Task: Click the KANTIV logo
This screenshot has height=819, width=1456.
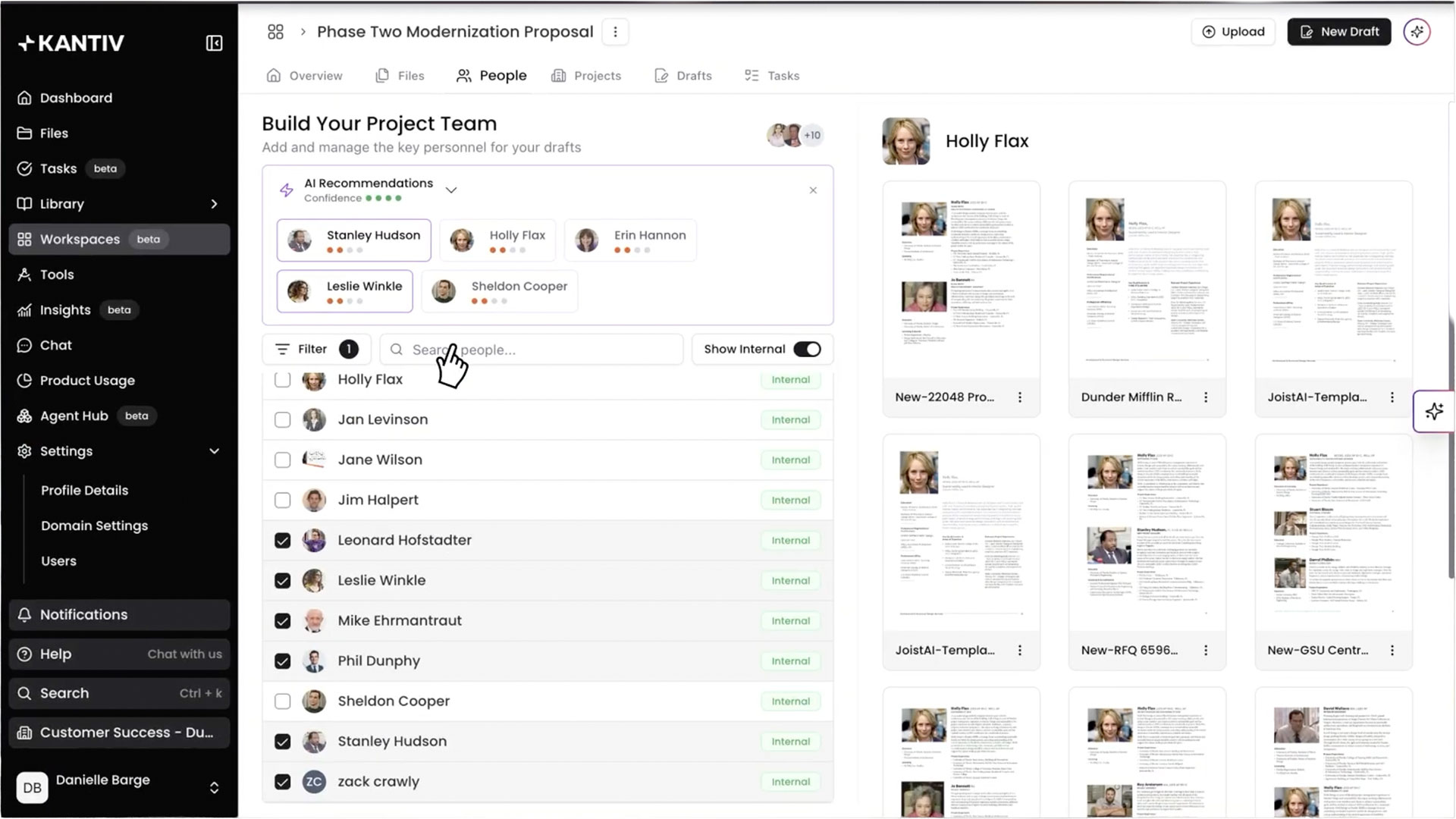Action: [71, 43]
